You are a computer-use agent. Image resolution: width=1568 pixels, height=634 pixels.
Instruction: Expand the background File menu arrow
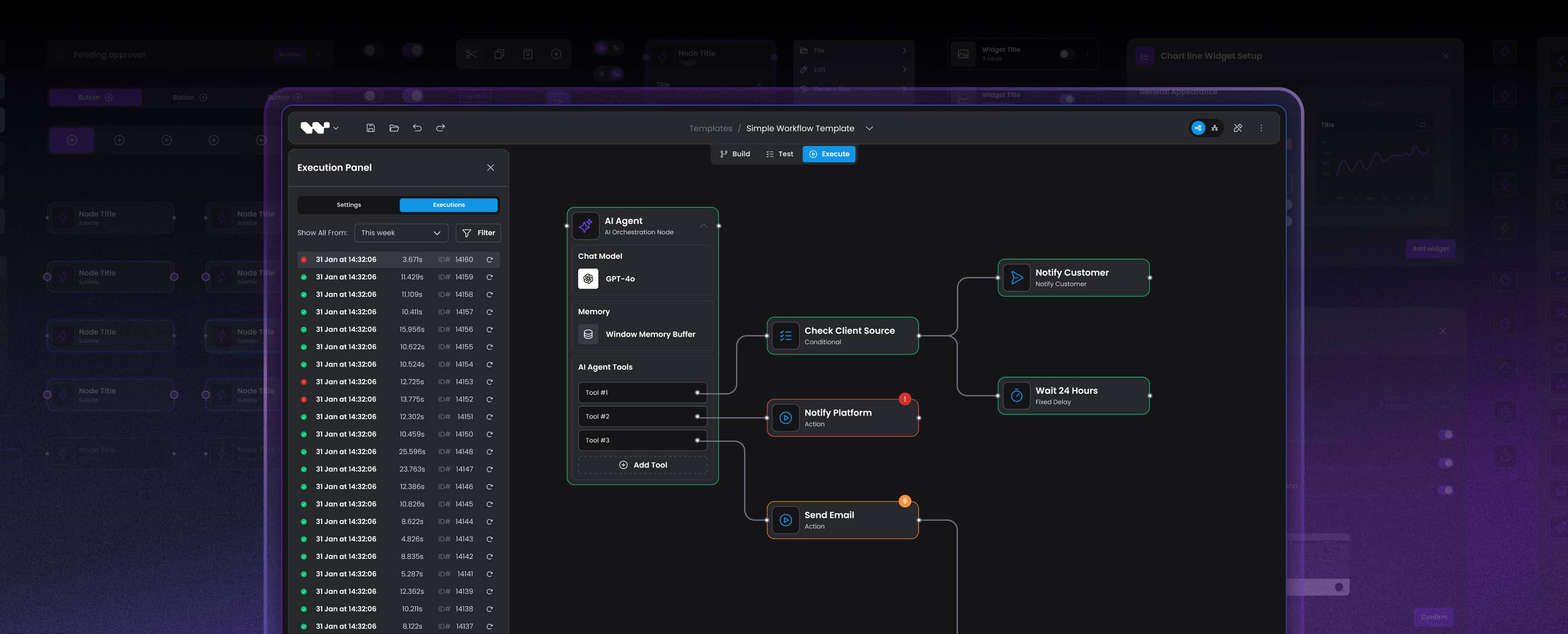click(904, 51)
